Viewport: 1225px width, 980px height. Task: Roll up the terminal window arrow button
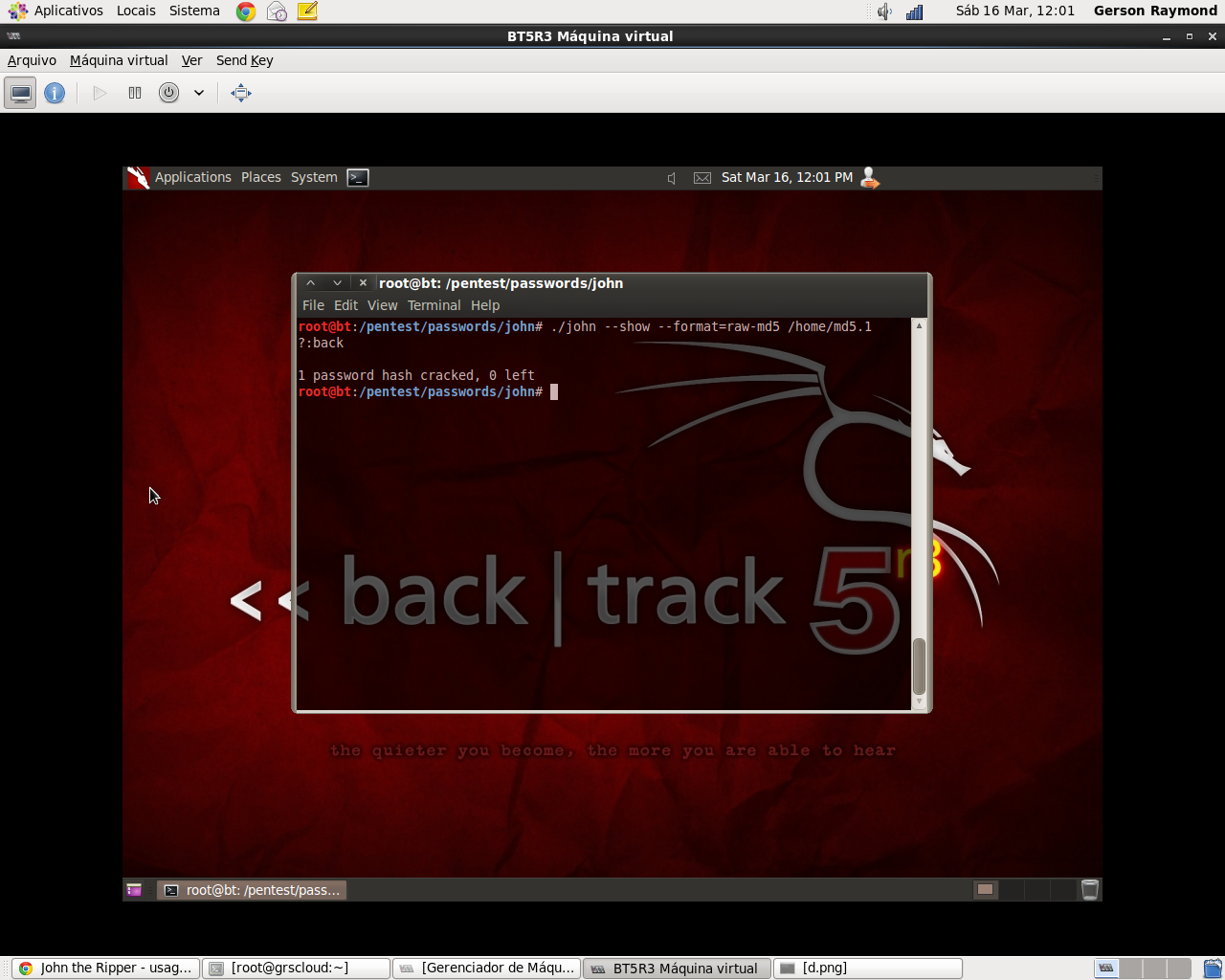[310, 283]
